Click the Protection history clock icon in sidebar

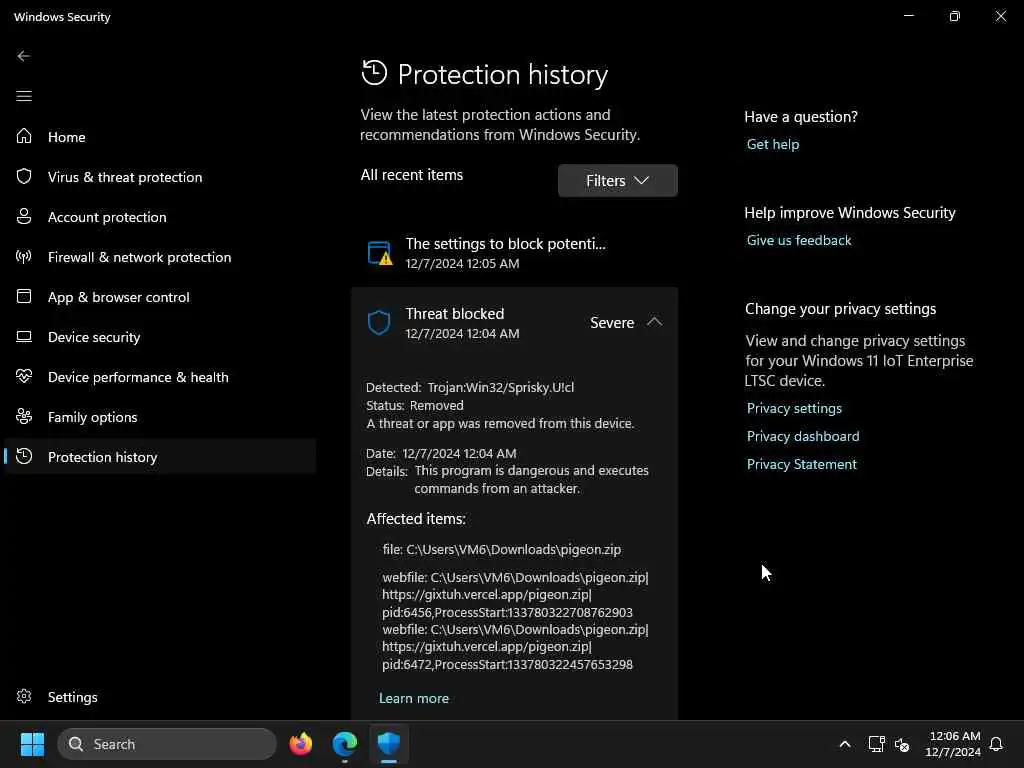(24, 456)
